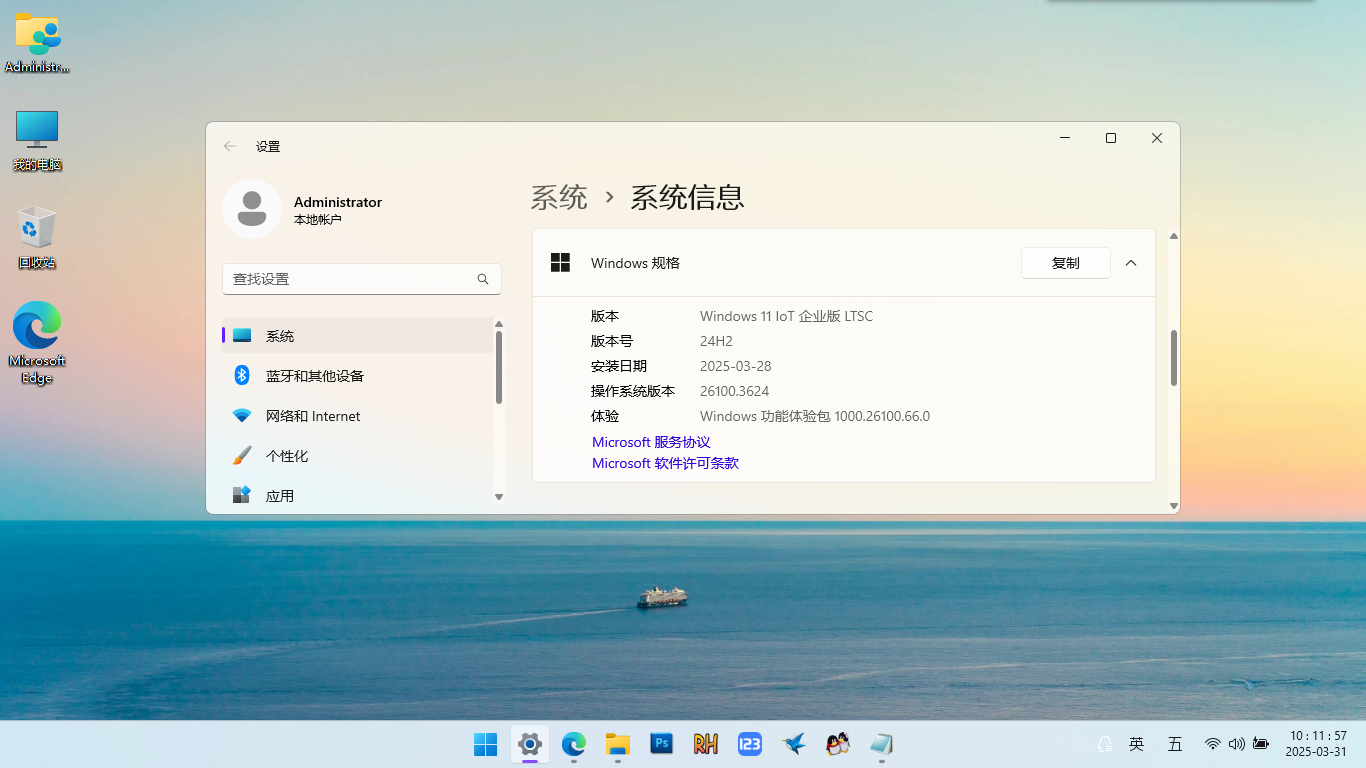1366x768 pixels.
Task: Click the headset tray icon
Action: point(1105,744)
